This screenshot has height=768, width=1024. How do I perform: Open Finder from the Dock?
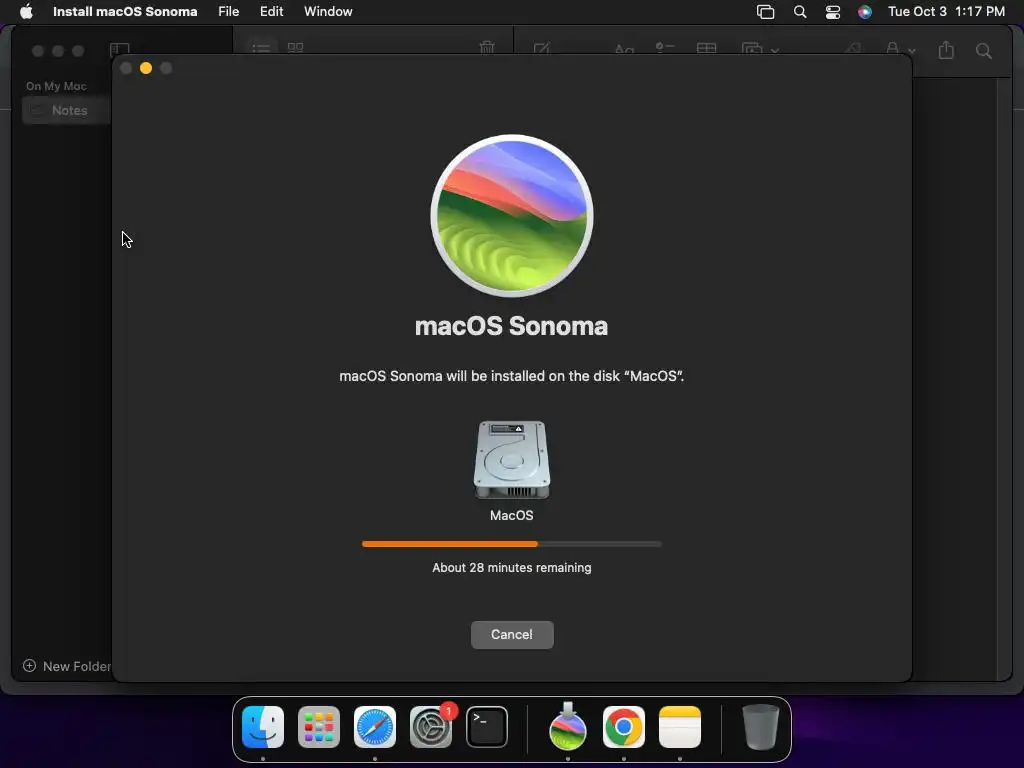[263, 727]
